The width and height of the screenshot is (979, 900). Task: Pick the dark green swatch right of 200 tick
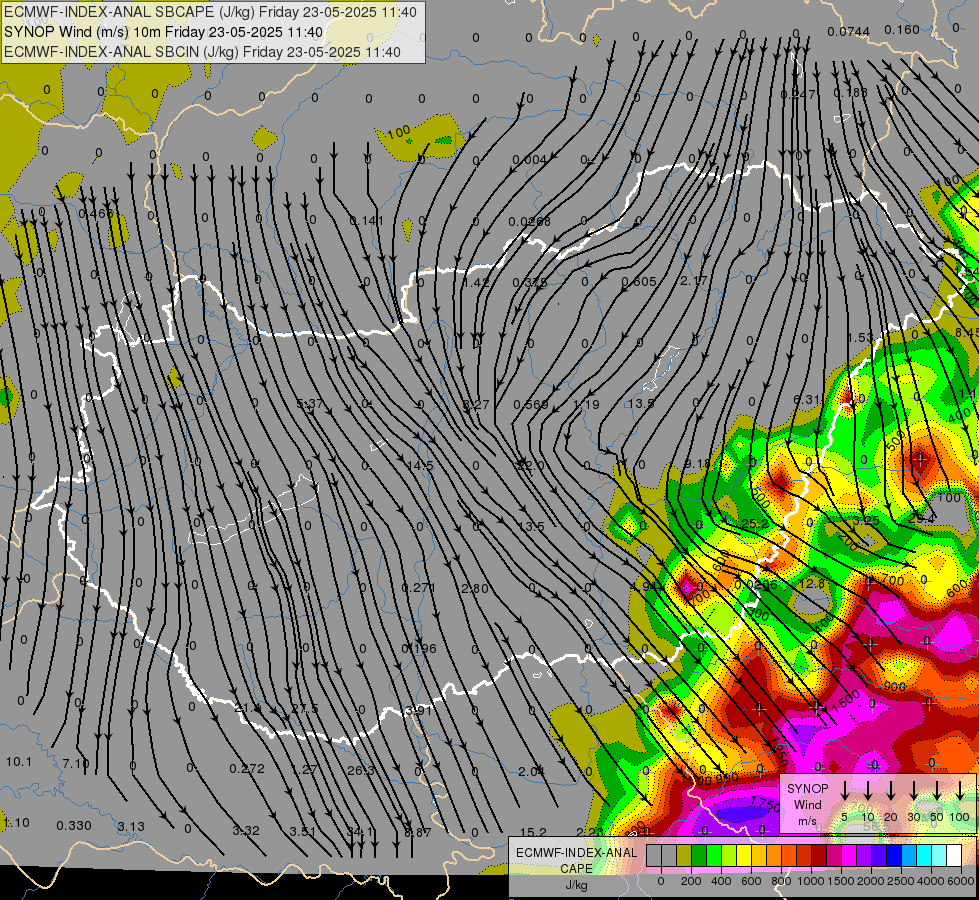[x=699, y=856]
